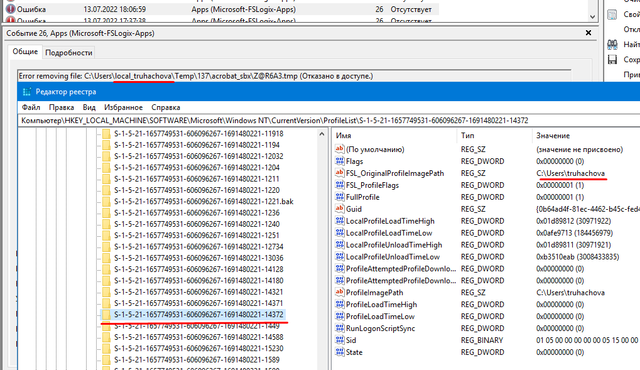Select folder icon of key ending 11918

coord(106,134)
